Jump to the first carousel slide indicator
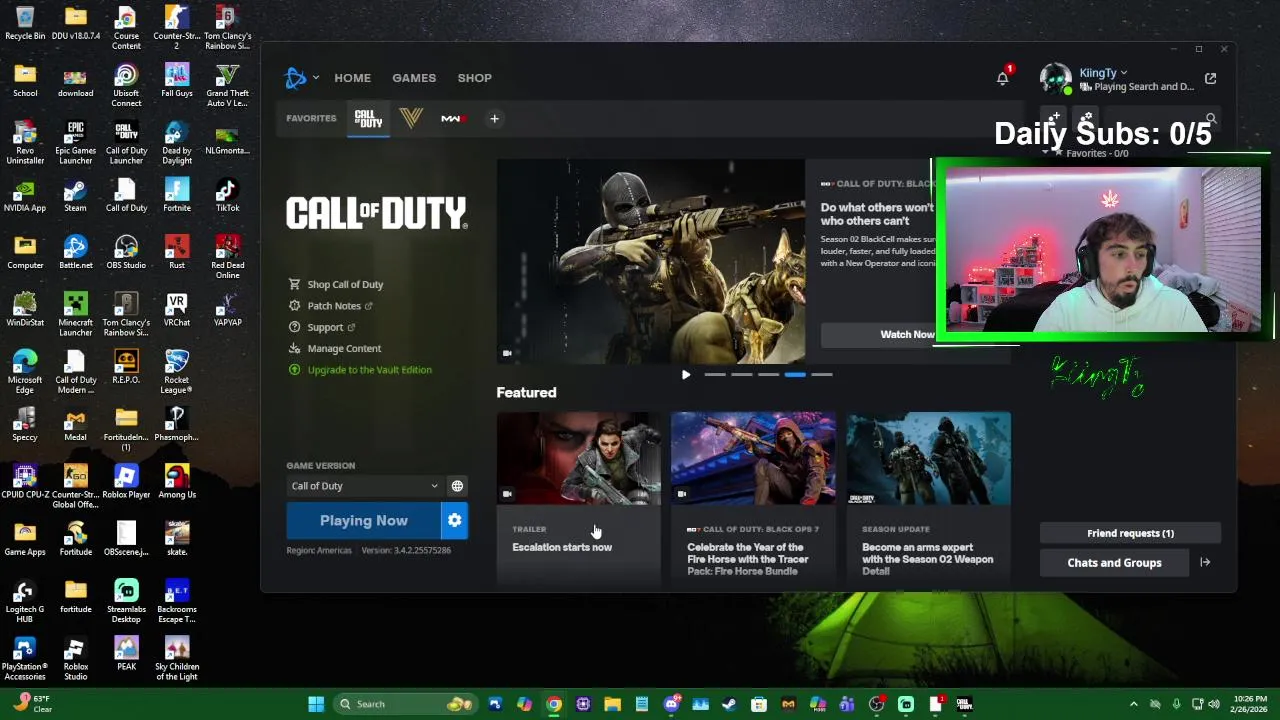The width and height of the screenshot is (1280, 720). coord(715,375)
